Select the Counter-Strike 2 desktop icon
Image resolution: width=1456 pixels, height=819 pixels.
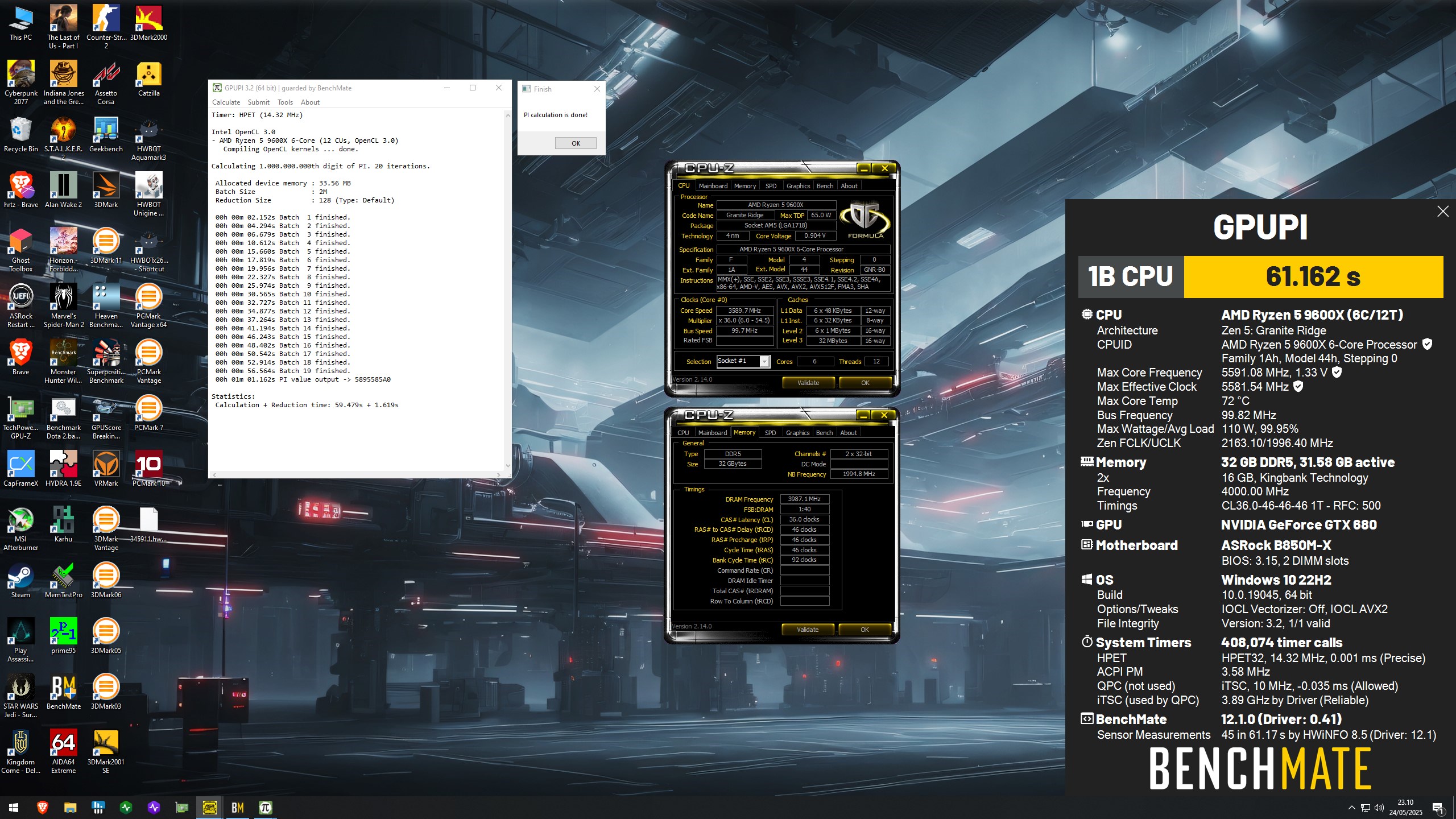(106, 27)
